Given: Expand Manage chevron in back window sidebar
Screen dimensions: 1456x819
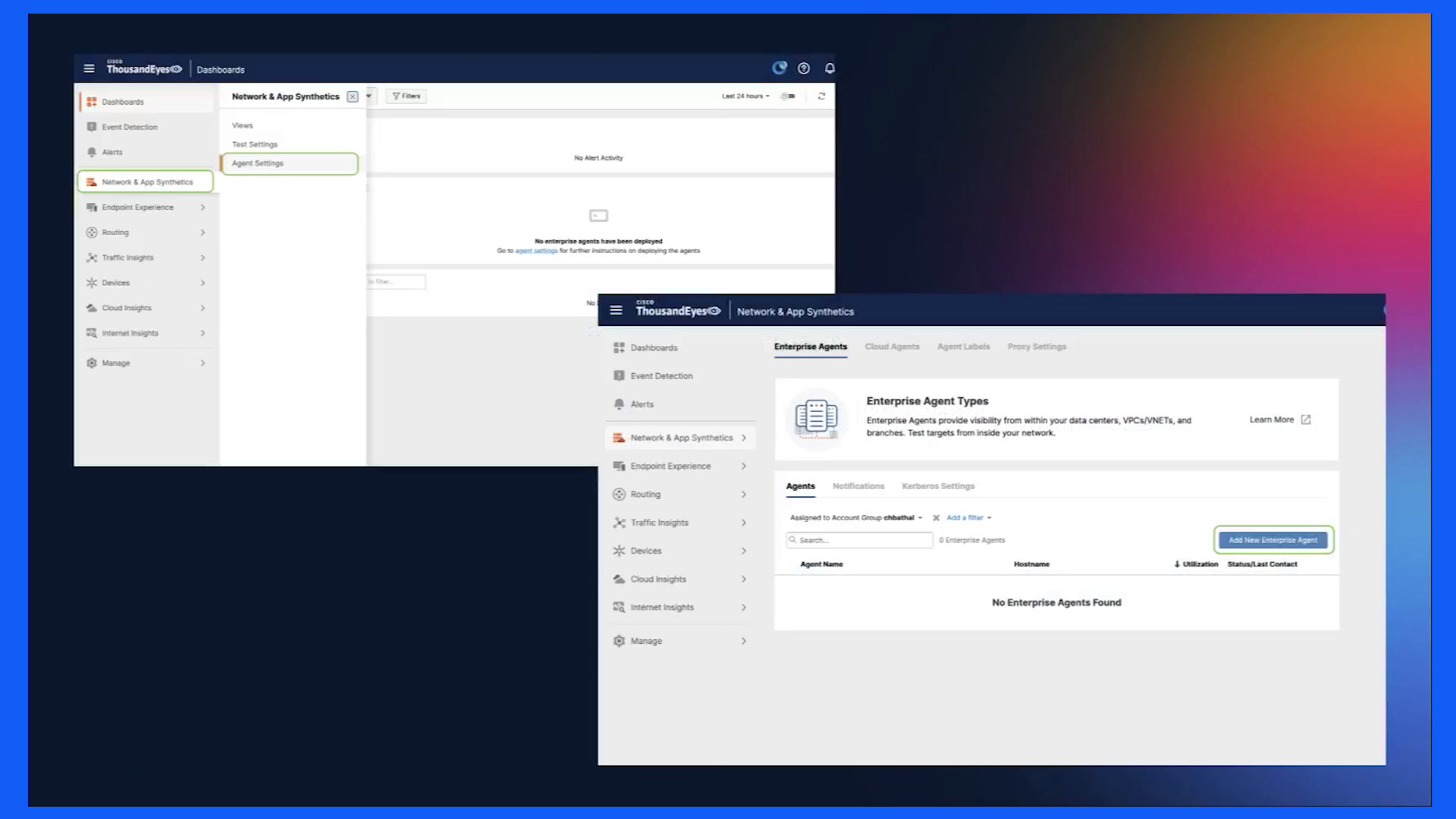Looking at the screenshot, I should pyautogui.click(x=202, y=363).
